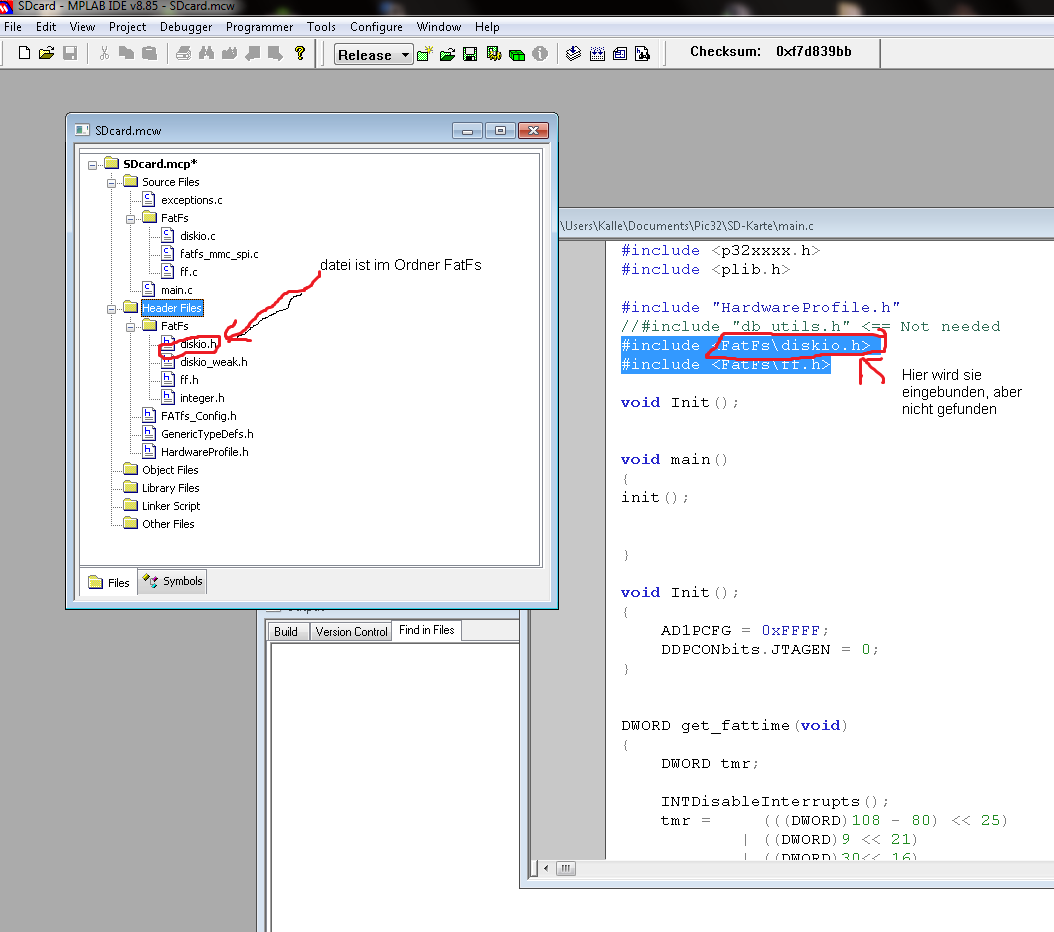Click the Save Workspace floppy disk icon
Screen dimensions: 1054x932
coord(470,54)
